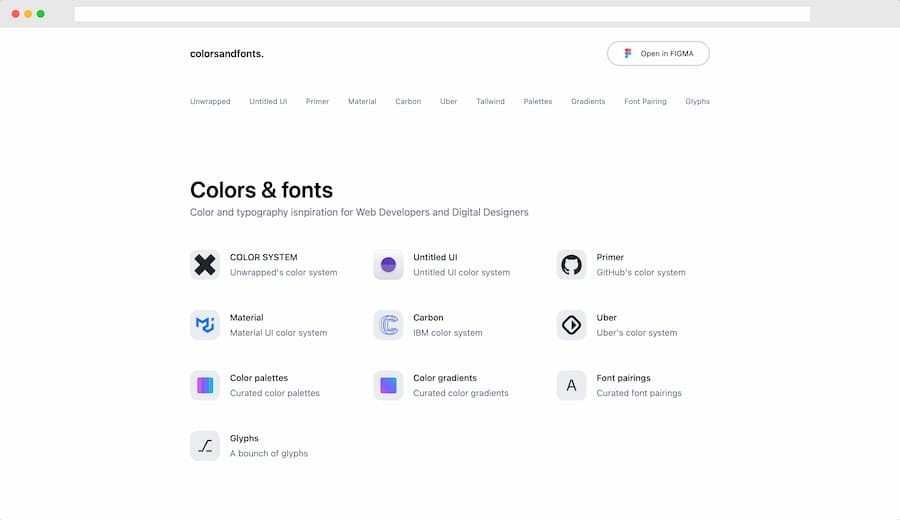Click the Font pairings 'A' icon
Viewport: 900px width, 520px height.
click(571, 385)
